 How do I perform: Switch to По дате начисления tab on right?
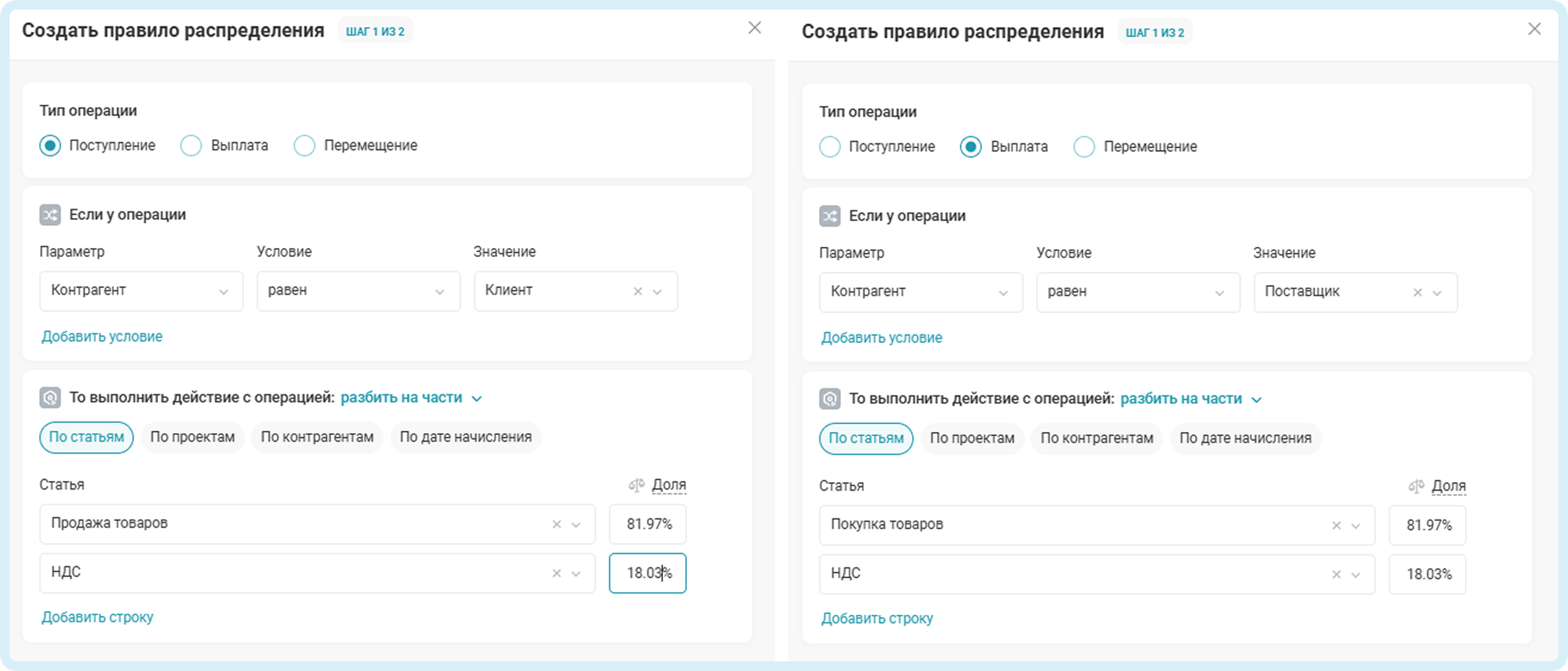point(1245,439)
